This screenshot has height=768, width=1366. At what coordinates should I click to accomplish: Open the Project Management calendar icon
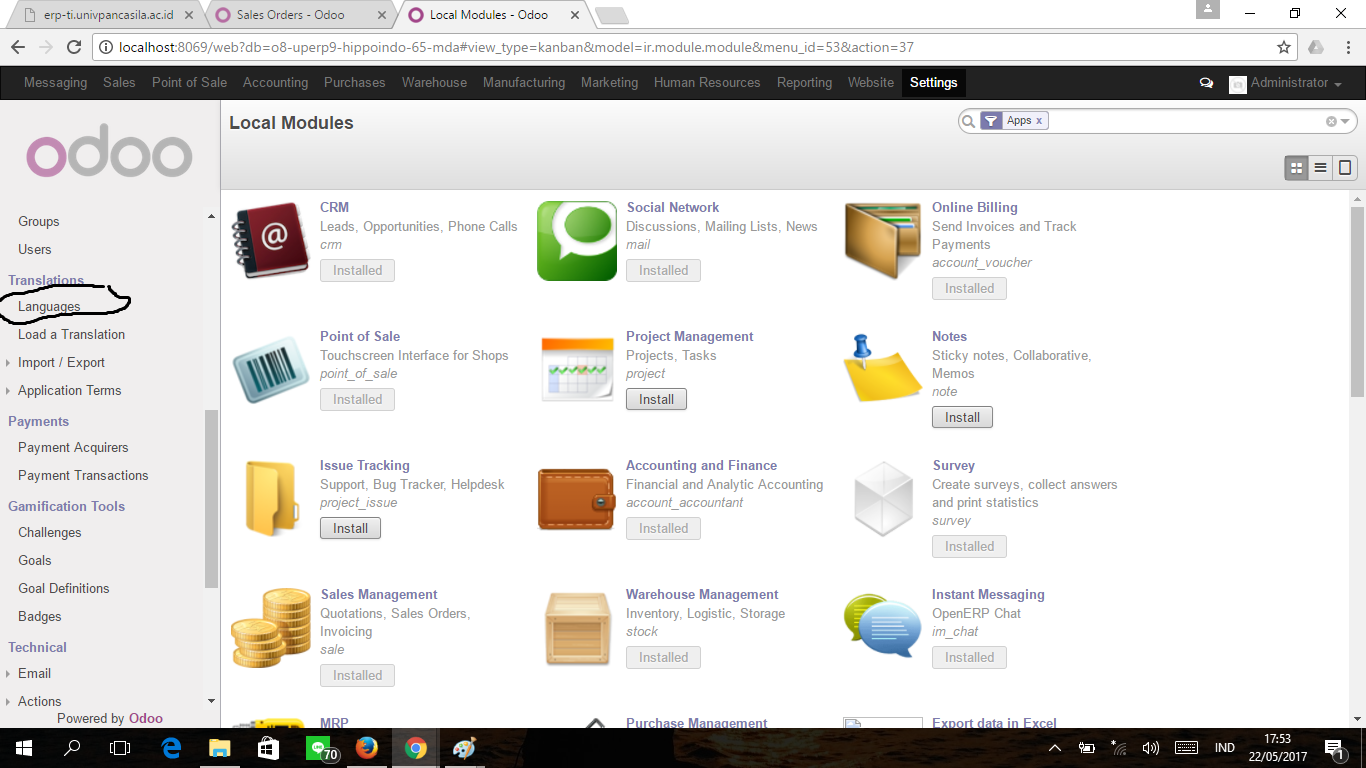[x=577, y=370]
